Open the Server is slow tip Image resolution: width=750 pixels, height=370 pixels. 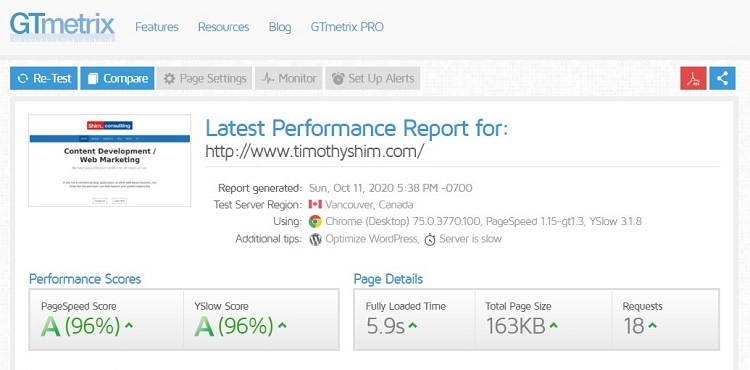(x=471, y=239)
